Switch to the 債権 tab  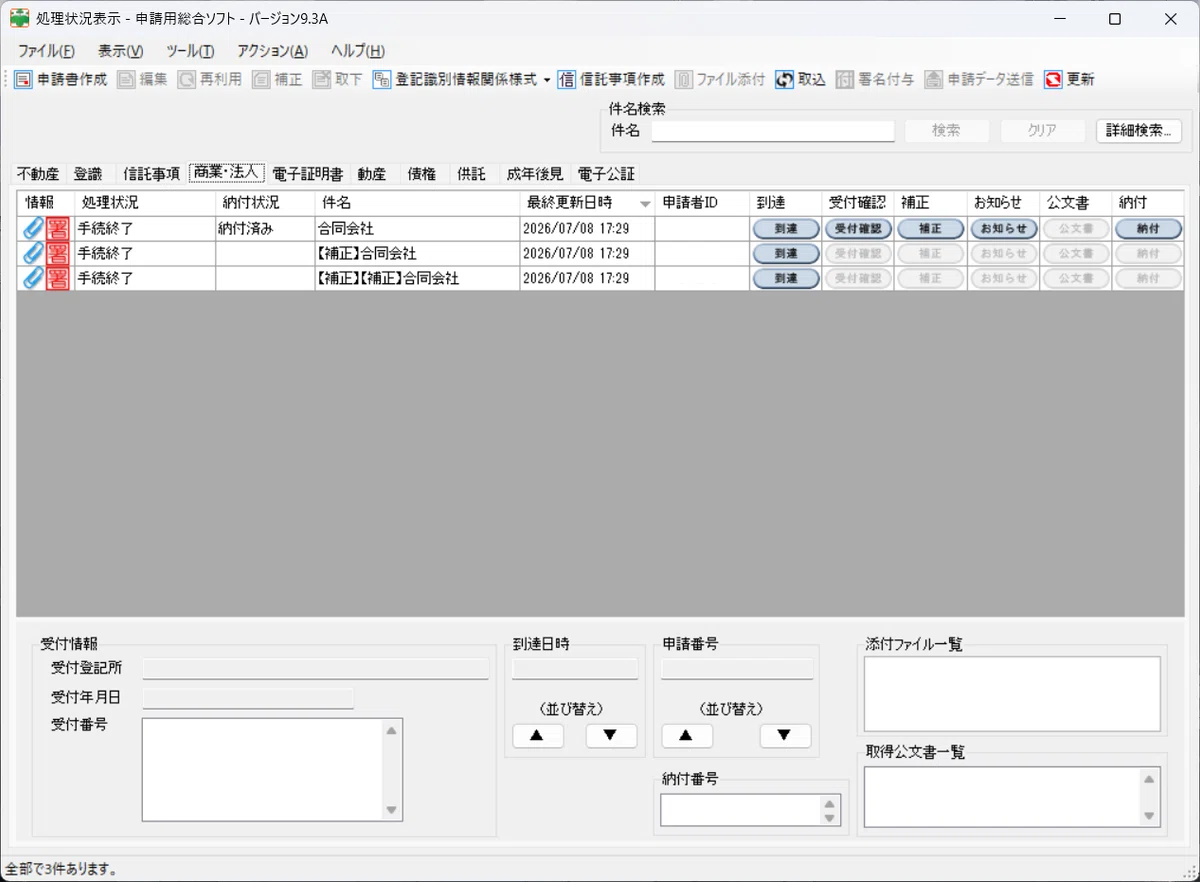[422, 174]
